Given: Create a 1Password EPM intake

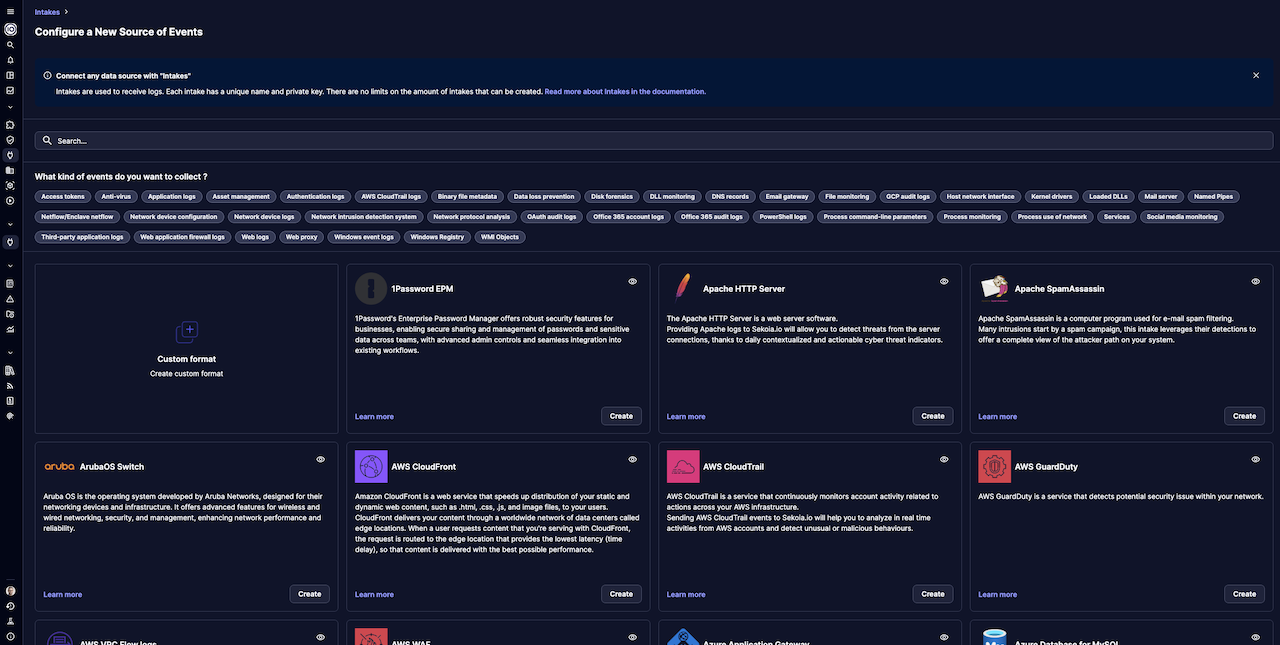Looking at the screenshot, I should point(621,416).
